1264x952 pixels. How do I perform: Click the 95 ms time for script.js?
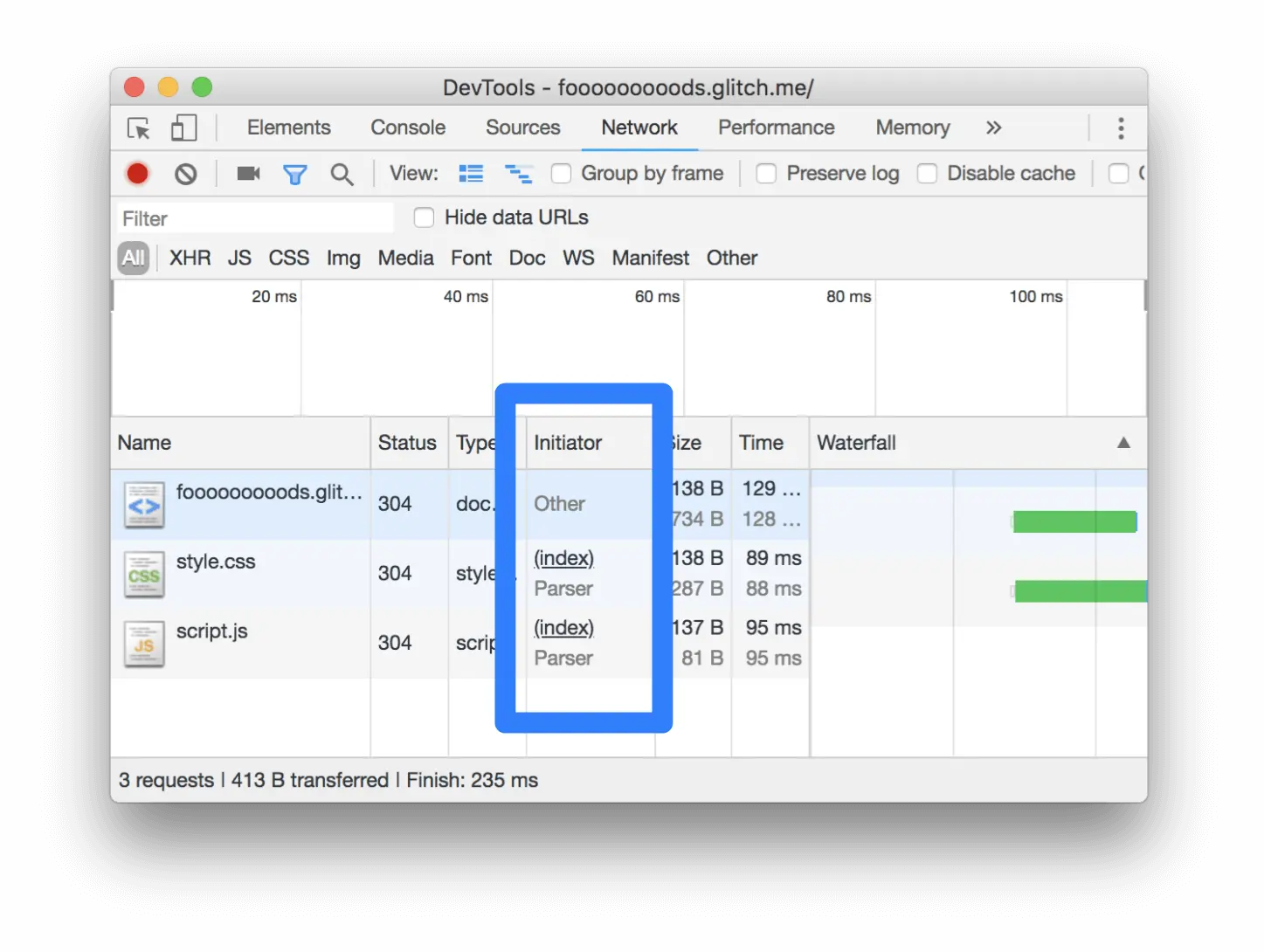[x=773, y=628]
